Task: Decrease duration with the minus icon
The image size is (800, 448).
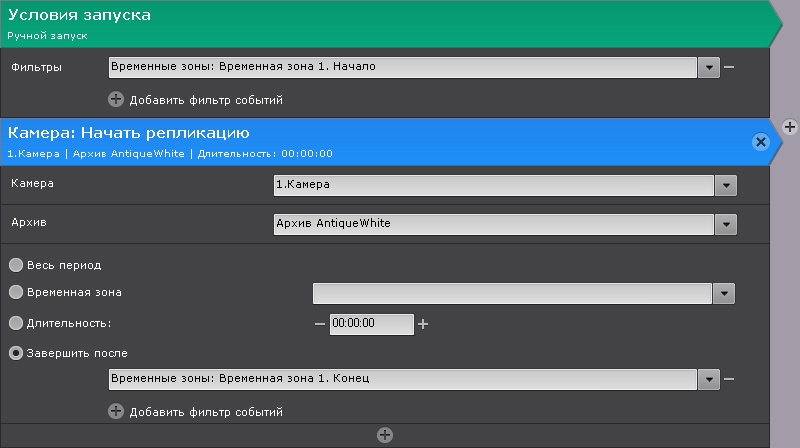Action: (320, 324)
